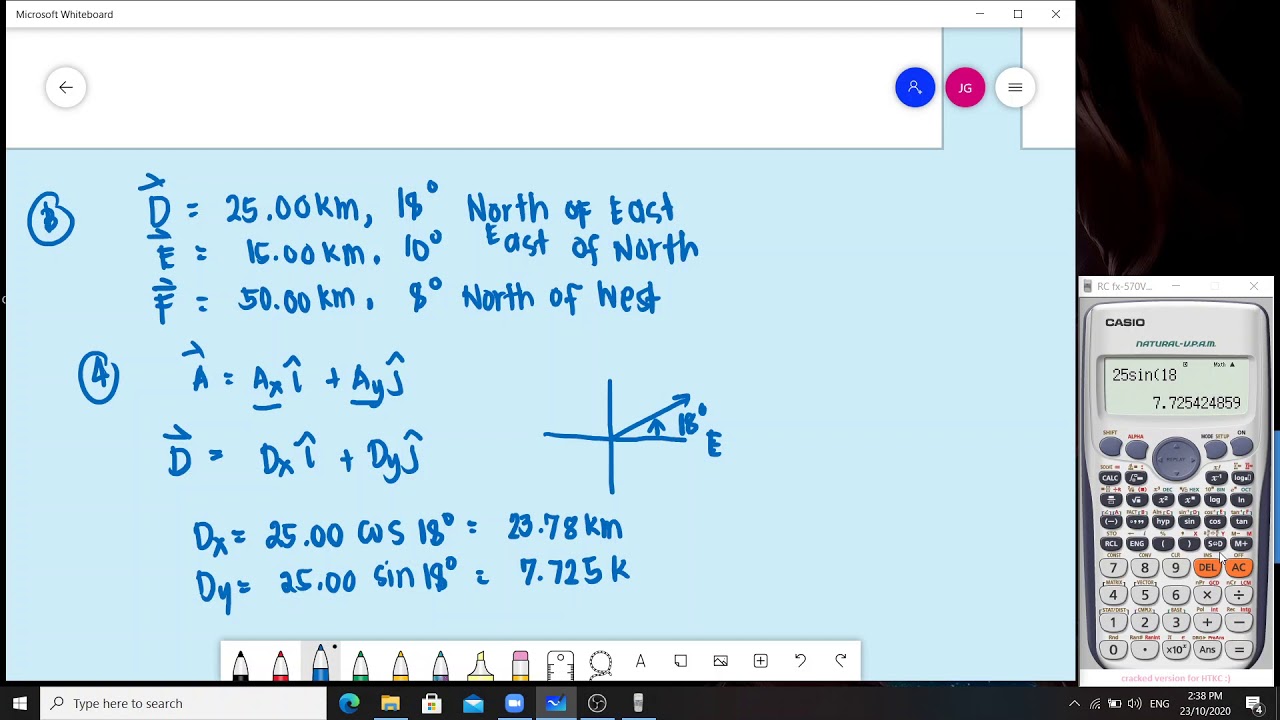1280x720 pixels.
Task: Click the calculator multiply key
Action: (x=1207, y=595)
